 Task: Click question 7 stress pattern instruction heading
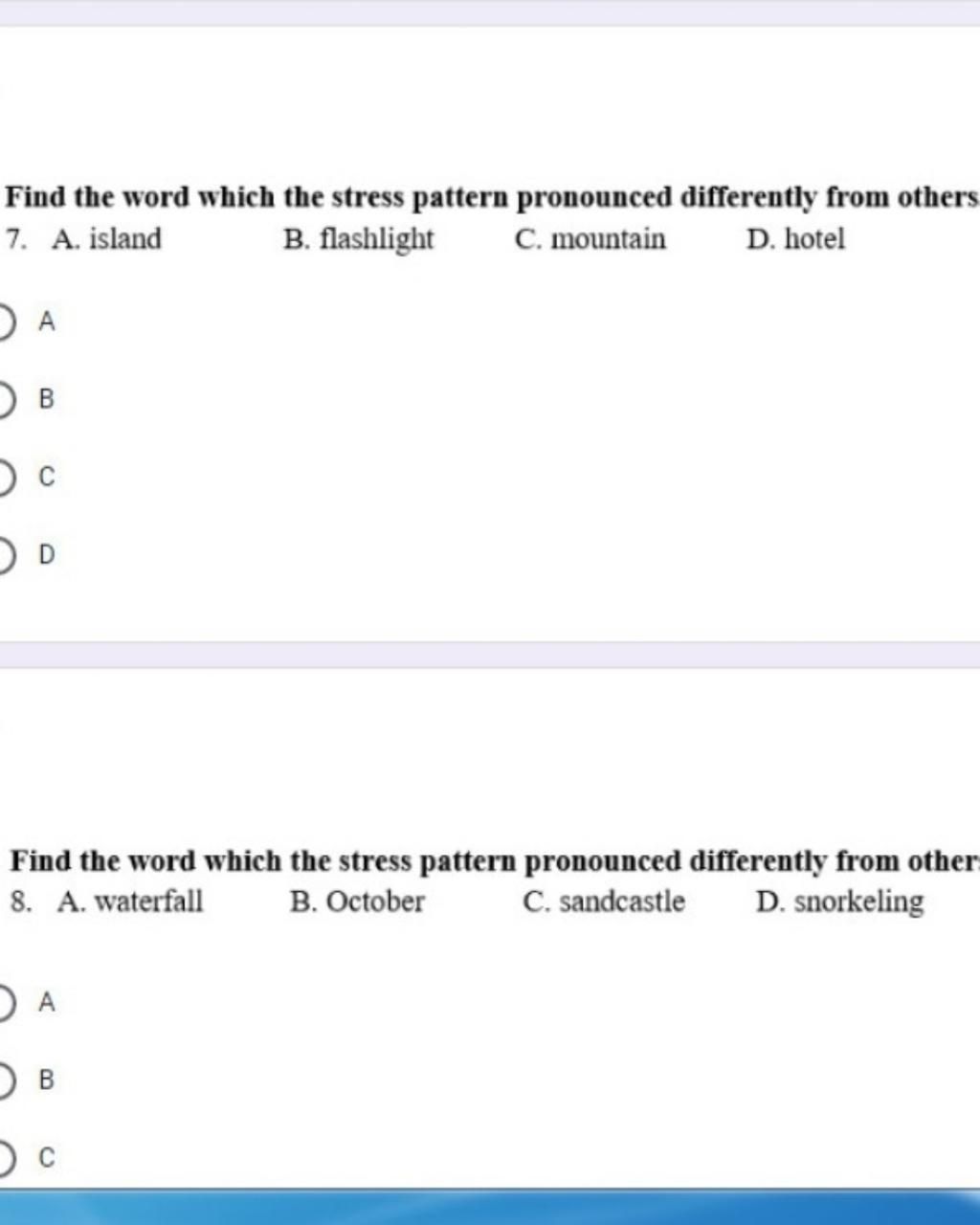tap(492, 197)
